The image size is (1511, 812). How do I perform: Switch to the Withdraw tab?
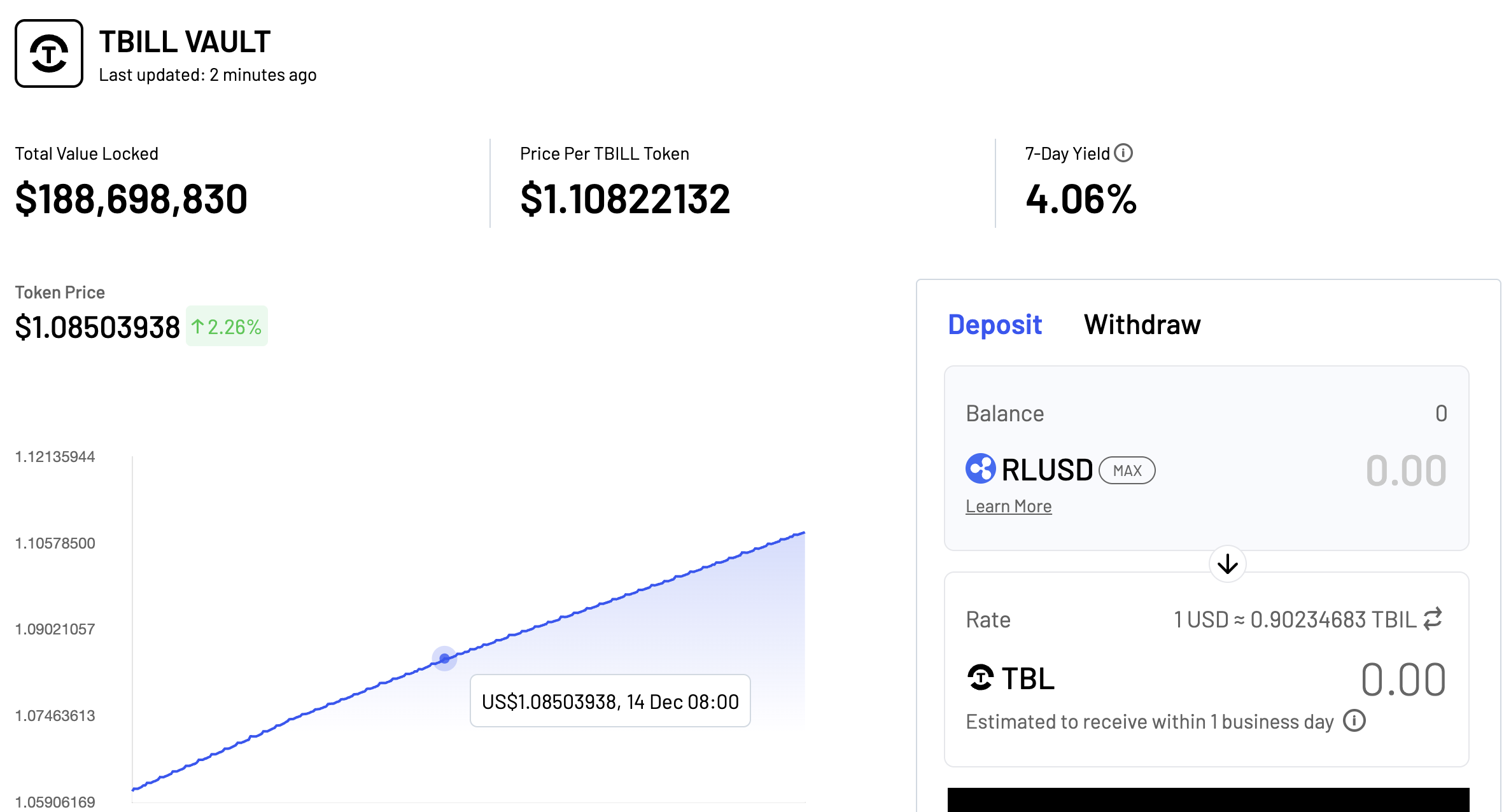1142,325
